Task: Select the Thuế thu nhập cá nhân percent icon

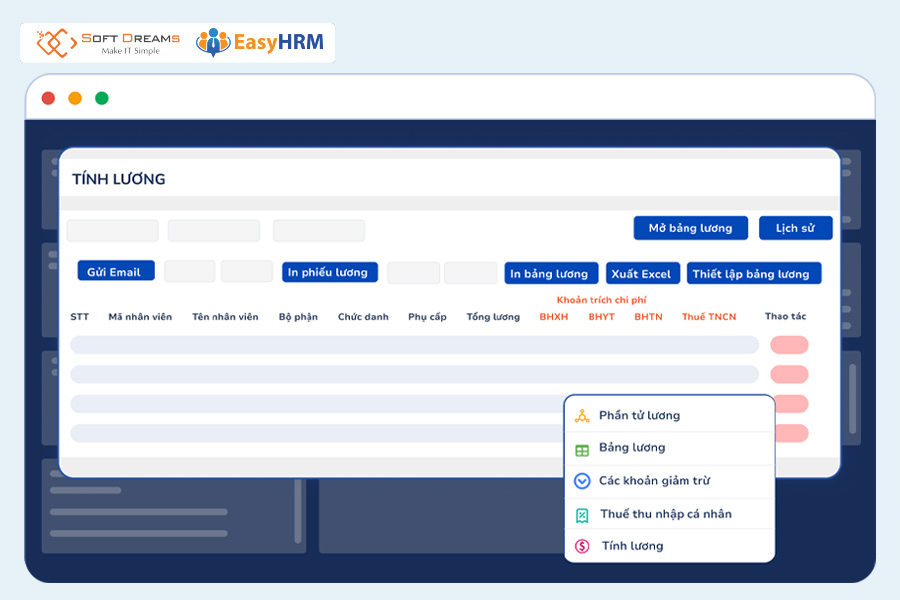Action: point(581,513)
